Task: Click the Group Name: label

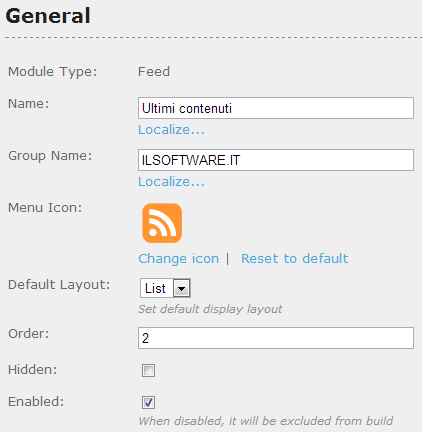Action: pos(50,156)
